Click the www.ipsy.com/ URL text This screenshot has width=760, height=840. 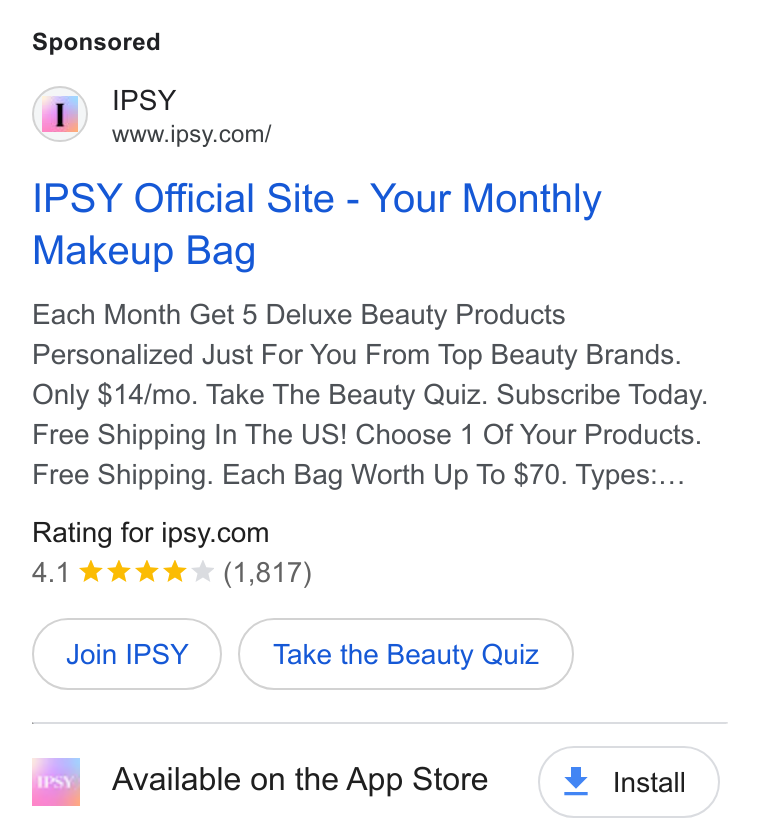192,134
